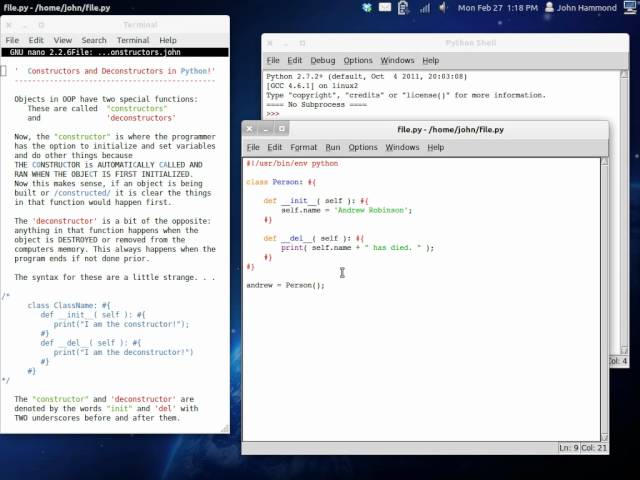Click the '==== No Subprocess ====' line
The width and height of the screenshot is (640, 480).
pos(316,104)
